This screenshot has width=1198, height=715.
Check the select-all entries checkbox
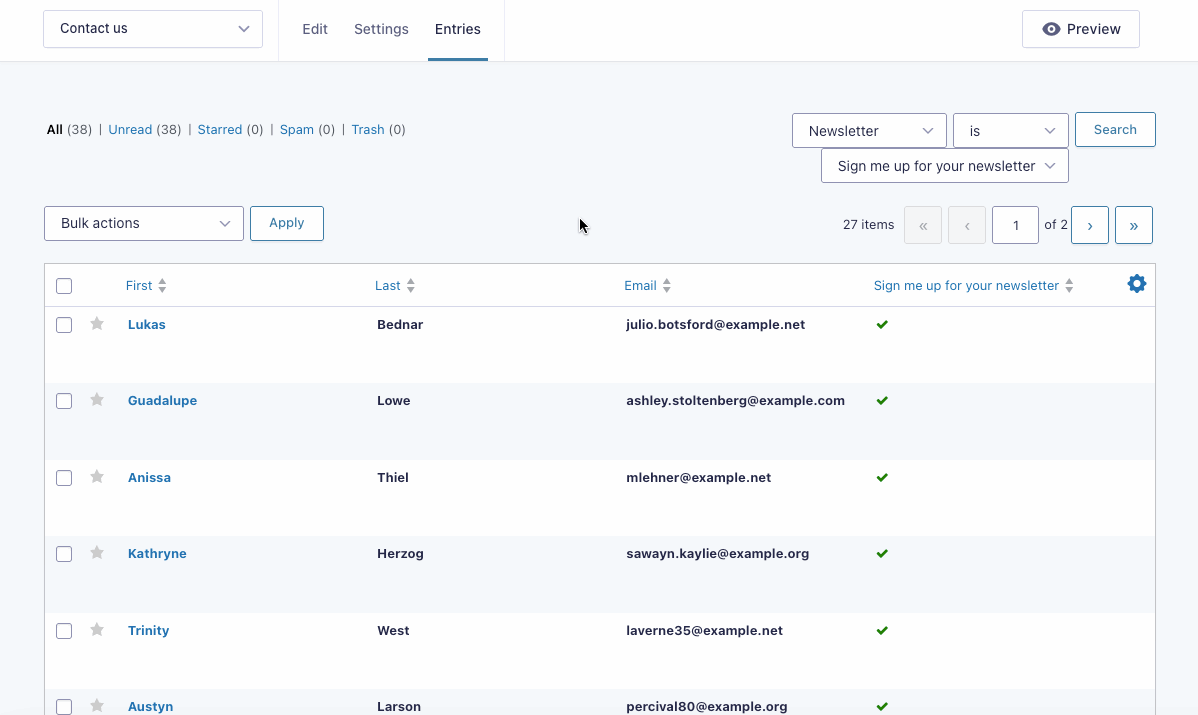63,285
